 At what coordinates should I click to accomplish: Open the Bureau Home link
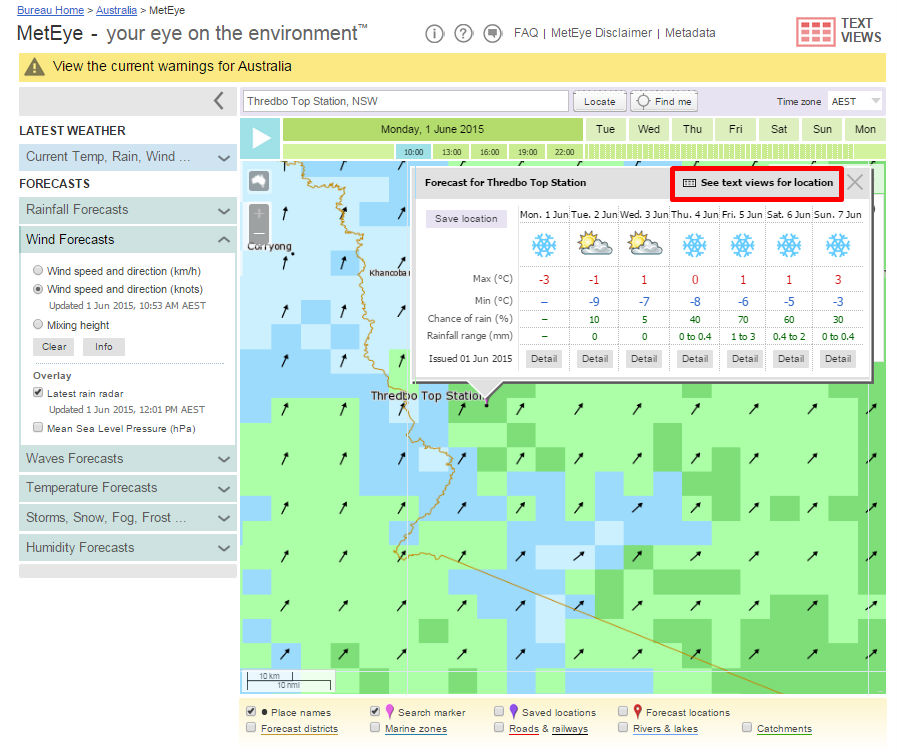coord(50,10)
